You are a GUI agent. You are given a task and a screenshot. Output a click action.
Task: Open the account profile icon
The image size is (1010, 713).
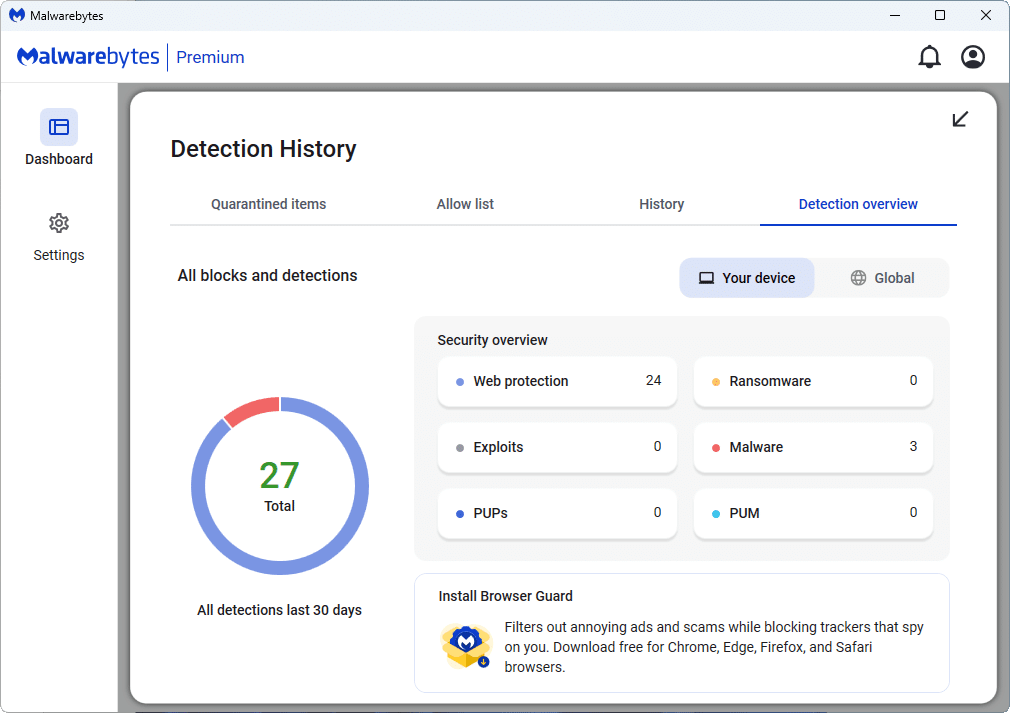click(x=973, y=57)
